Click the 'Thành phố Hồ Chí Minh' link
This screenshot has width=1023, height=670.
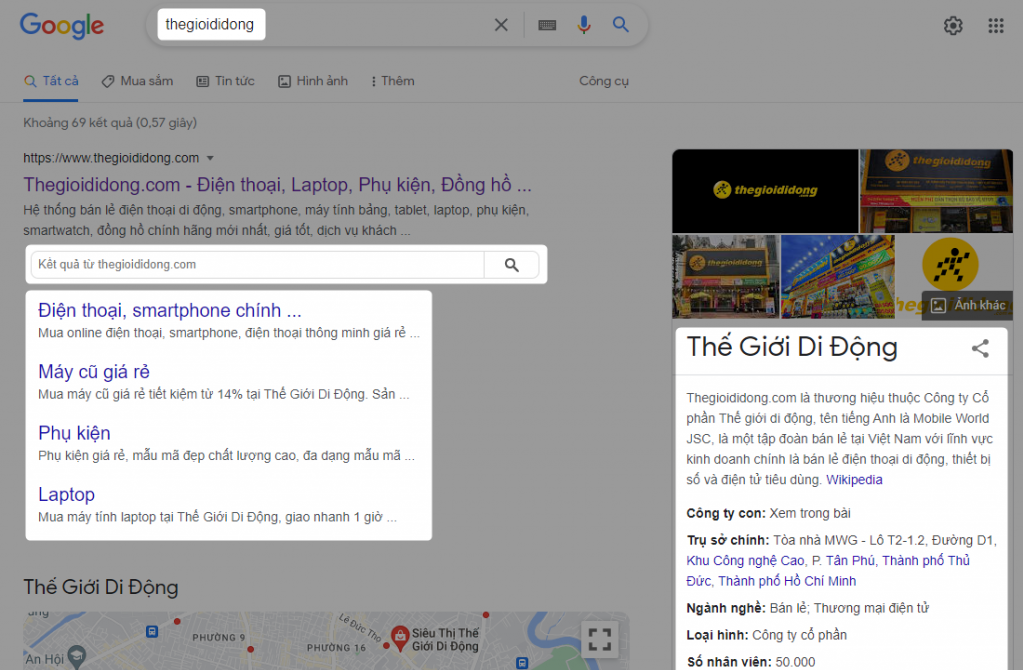pos(787,581)
